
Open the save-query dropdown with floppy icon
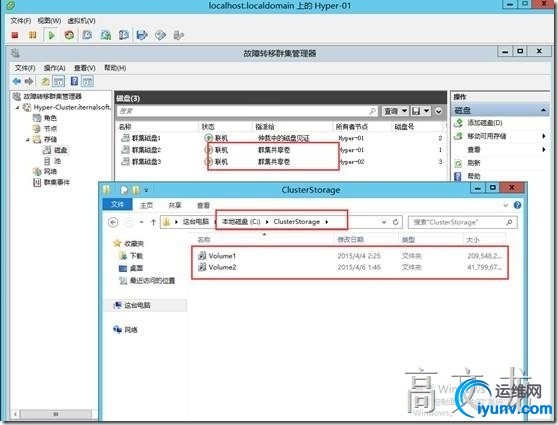pos(421,111)
